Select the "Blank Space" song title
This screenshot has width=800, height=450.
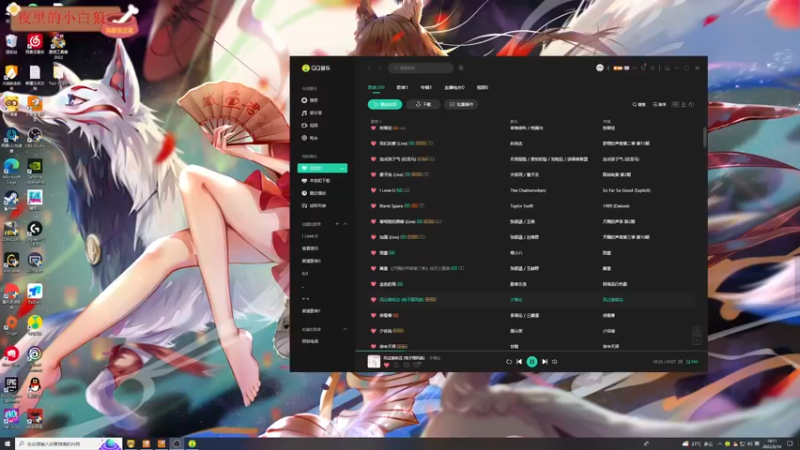coord(391,206)
